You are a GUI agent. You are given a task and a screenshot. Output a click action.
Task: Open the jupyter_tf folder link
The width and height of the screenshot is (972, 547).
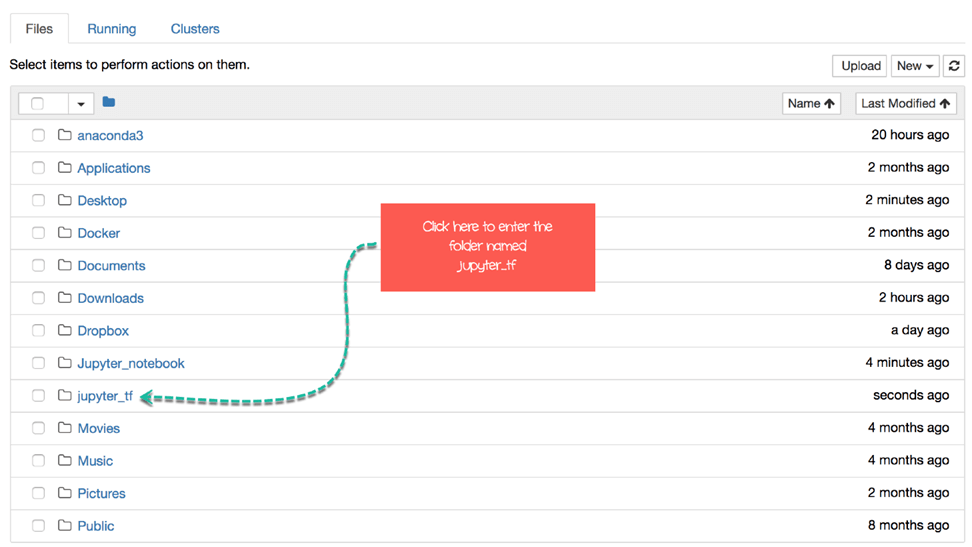click(x=105, y=396)
